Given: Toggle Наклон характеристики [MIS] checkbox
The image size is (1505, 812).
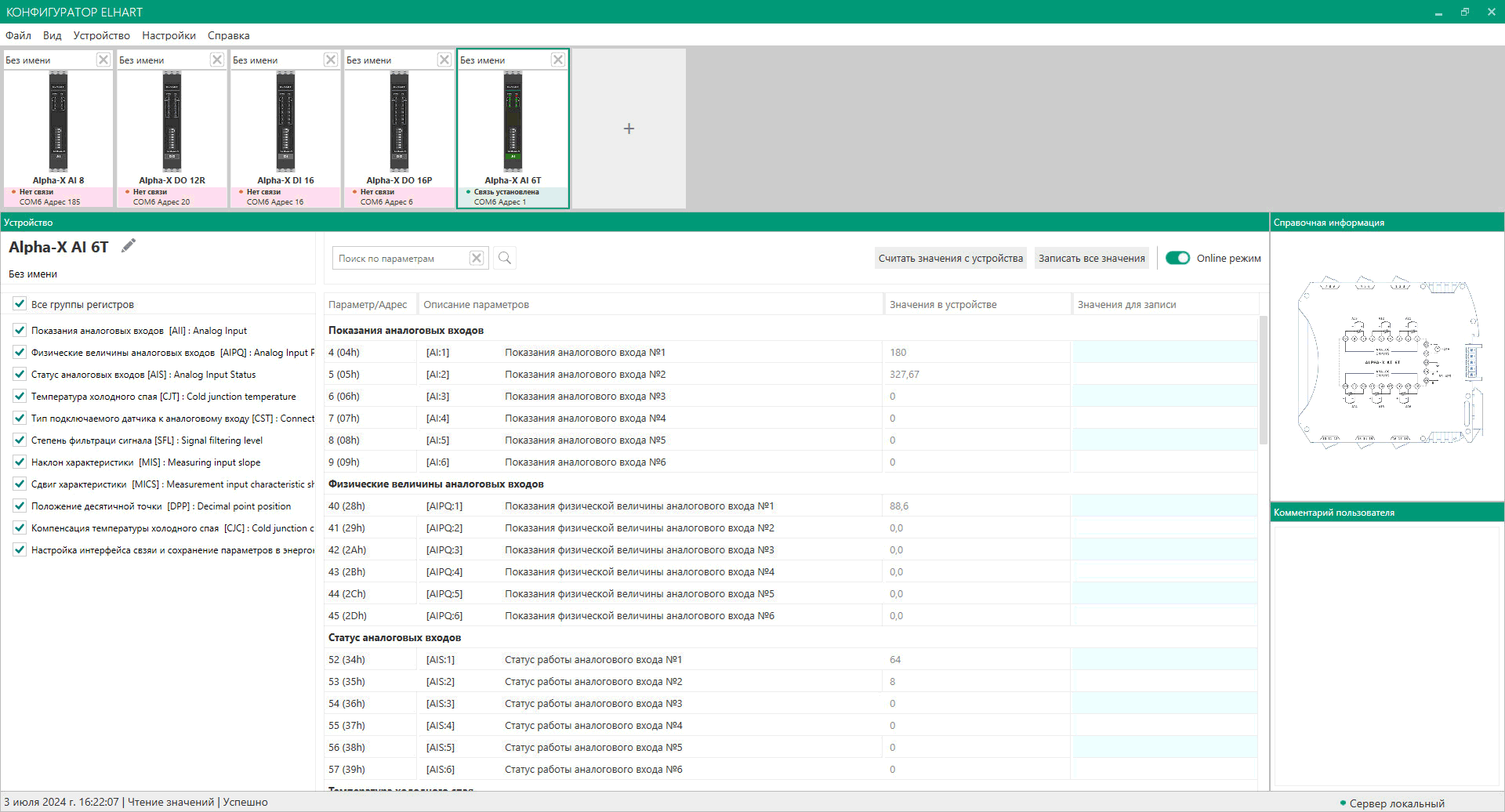Looking at the screenshot, I should pyautogui.click(x=20, y=462).
